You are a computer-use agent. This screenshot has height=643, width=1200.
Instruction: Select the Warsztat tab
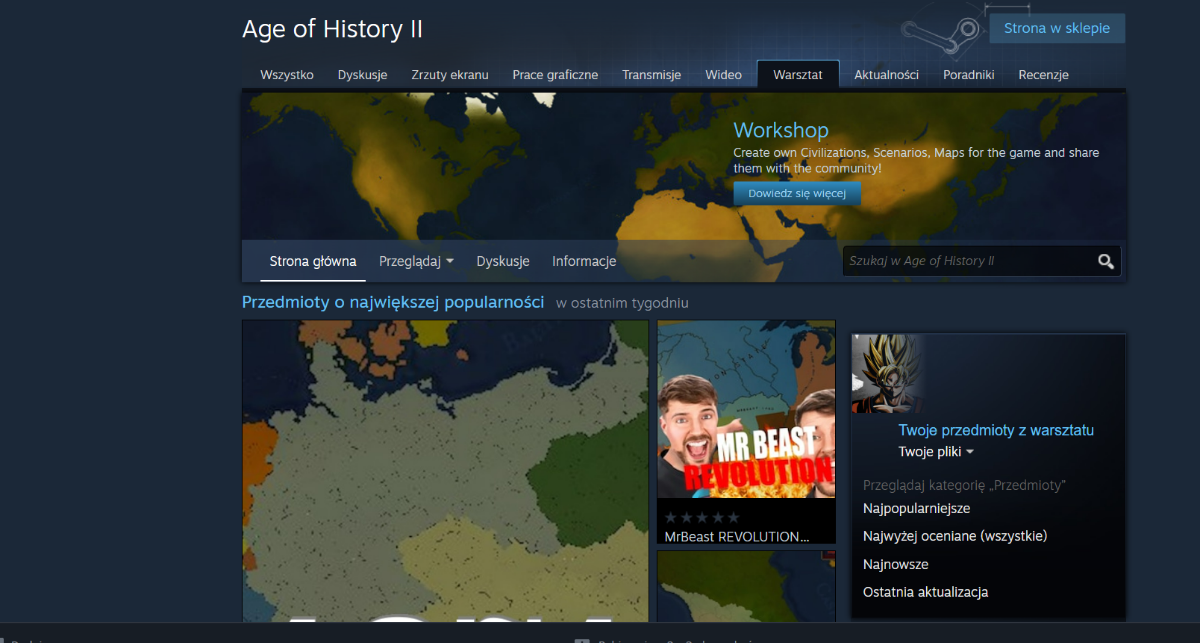(x=798, y=75)
